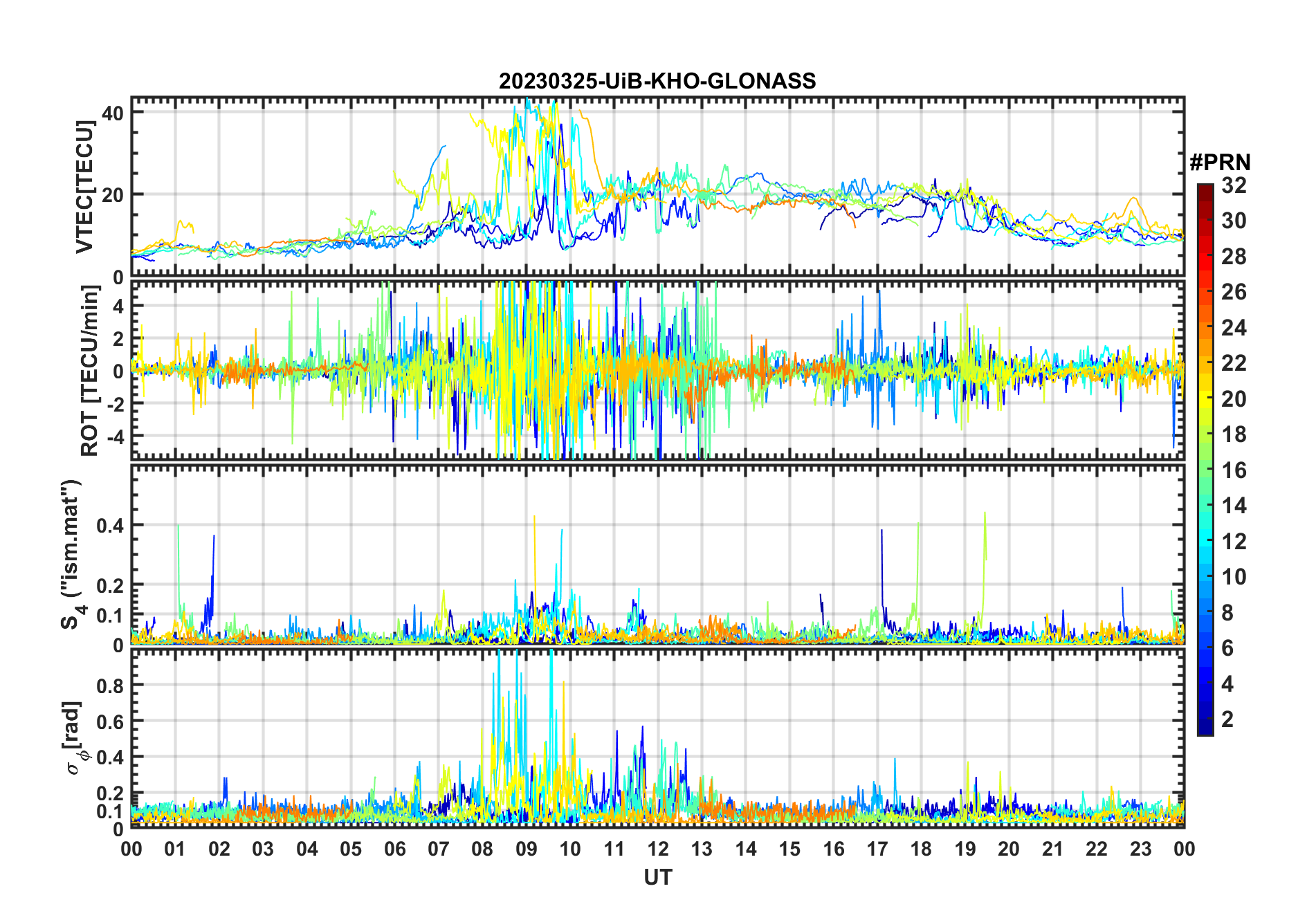
Task: Click the colorbar tick label 12
Action: (1234, 542)
